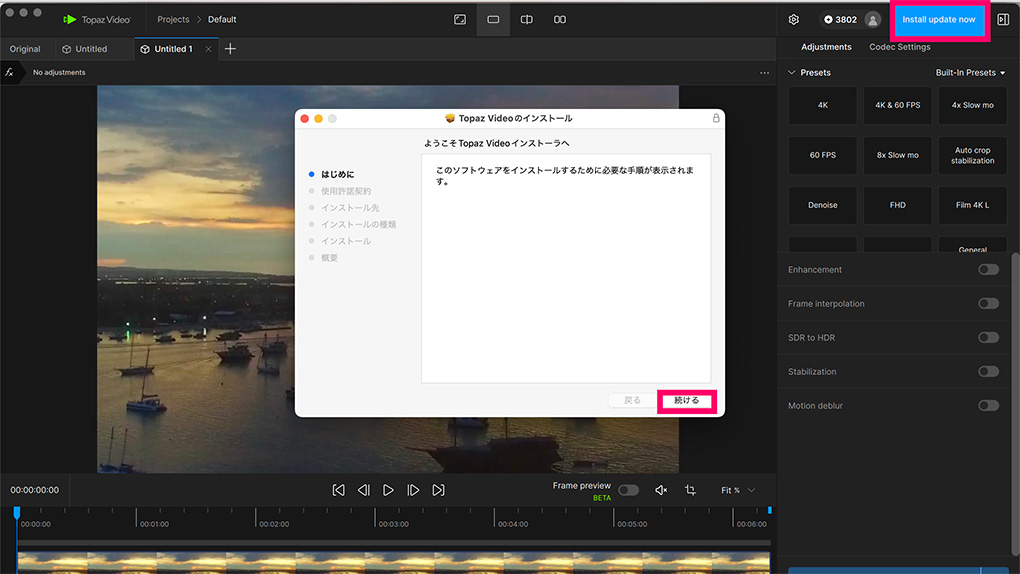Enable the SDR to HDR toggle
Viewport: 1020px width, 574px height.
pos(988,337)
